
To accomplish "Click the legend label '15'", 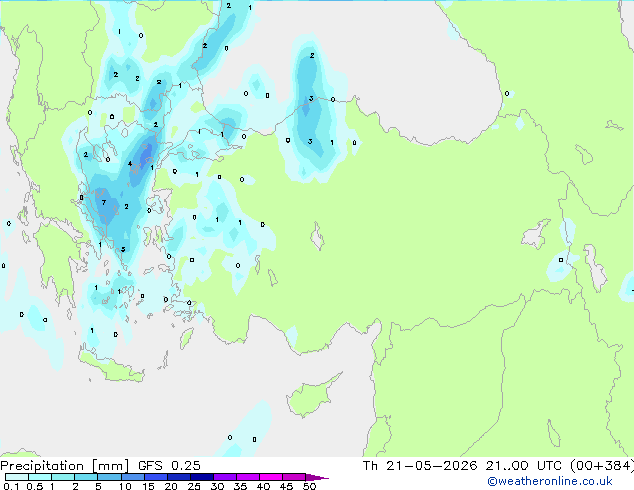I will point(148,486).
